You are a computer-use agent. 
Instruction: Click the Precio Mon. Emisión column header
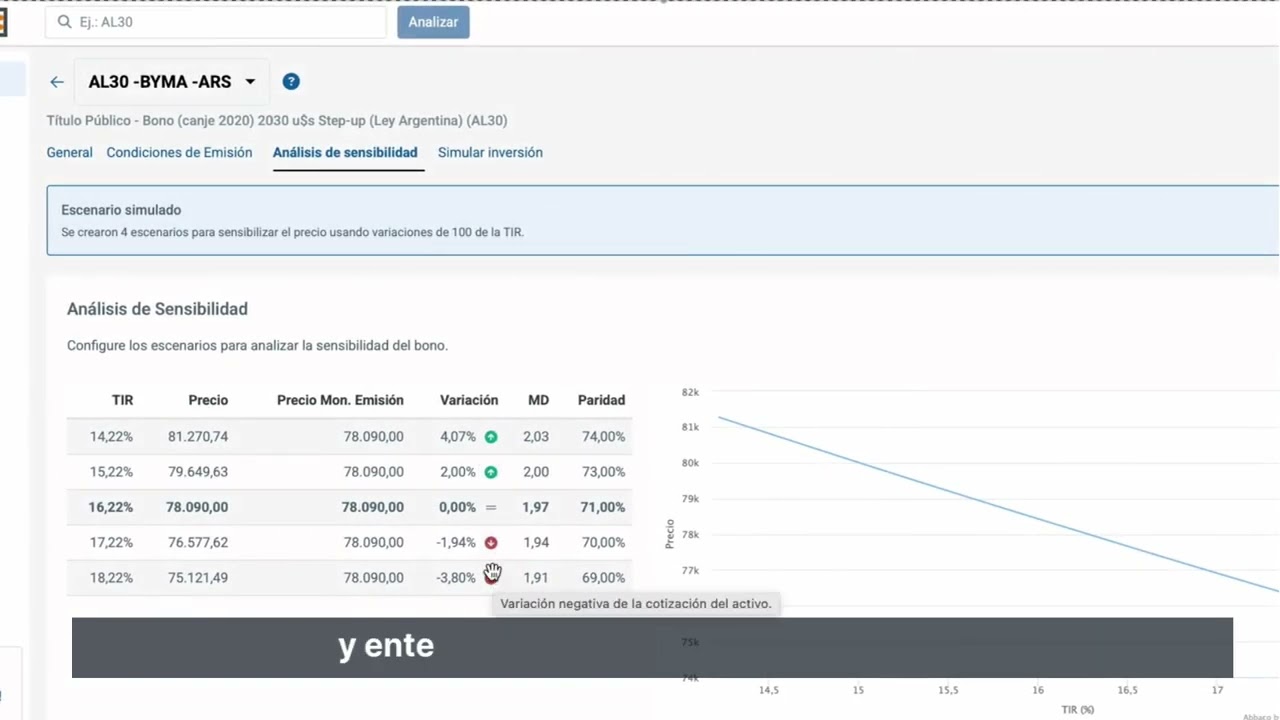pos(340,400)
